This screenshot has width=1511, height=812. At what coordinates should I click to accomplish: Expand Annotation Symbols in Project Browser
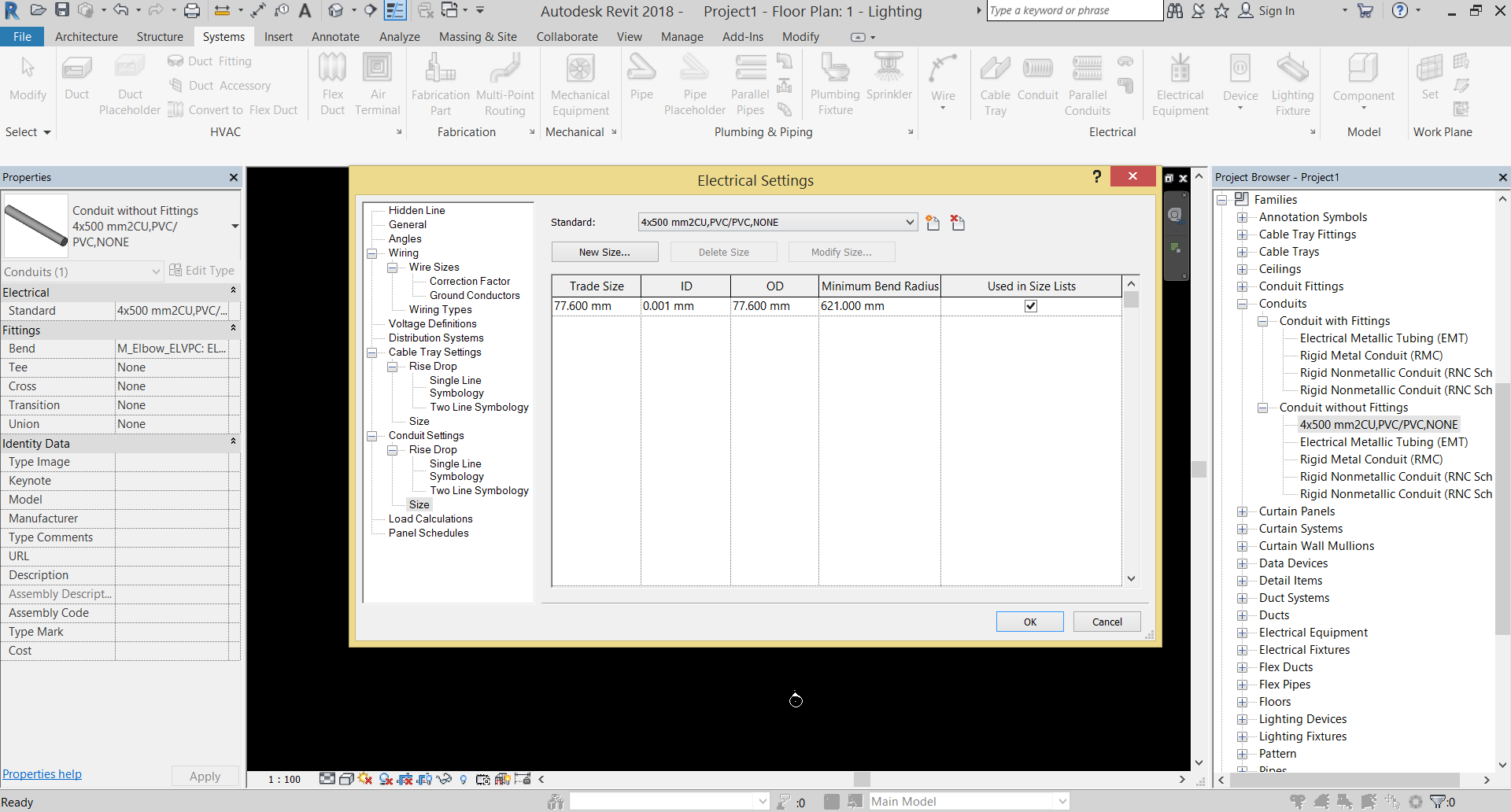(1243, 217)
